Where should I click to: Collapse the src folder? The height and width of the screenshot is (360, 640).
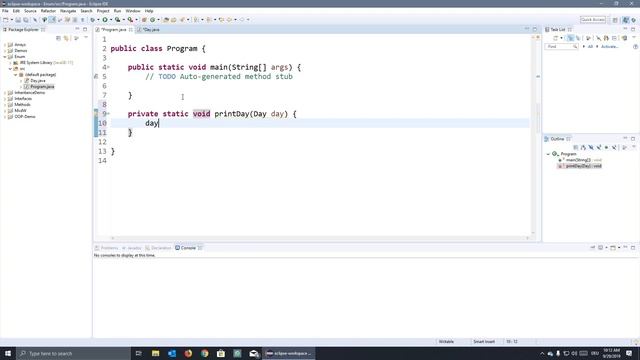(11, 69)
